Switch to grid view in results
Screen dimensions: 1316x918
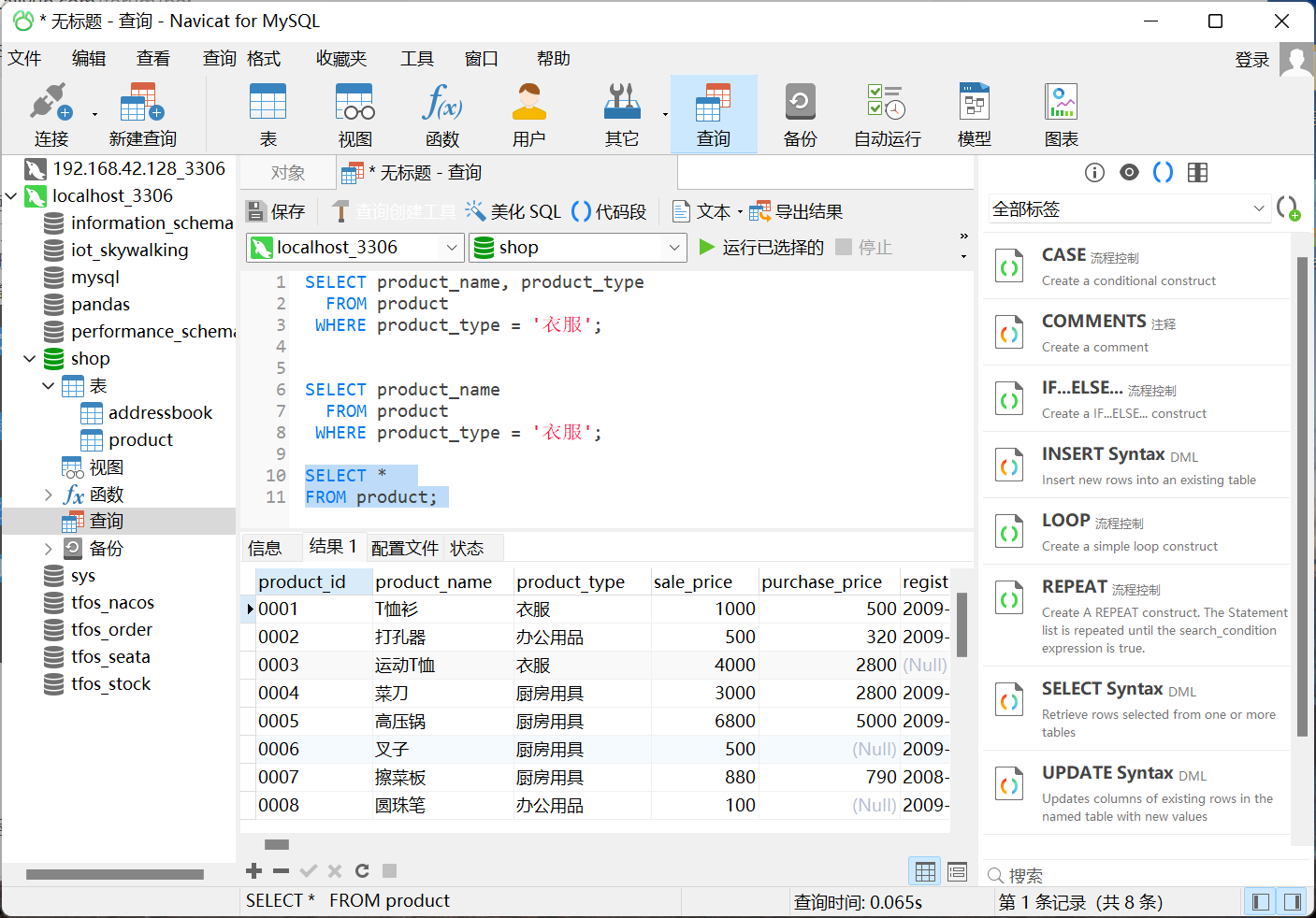(x=925, y=871)
